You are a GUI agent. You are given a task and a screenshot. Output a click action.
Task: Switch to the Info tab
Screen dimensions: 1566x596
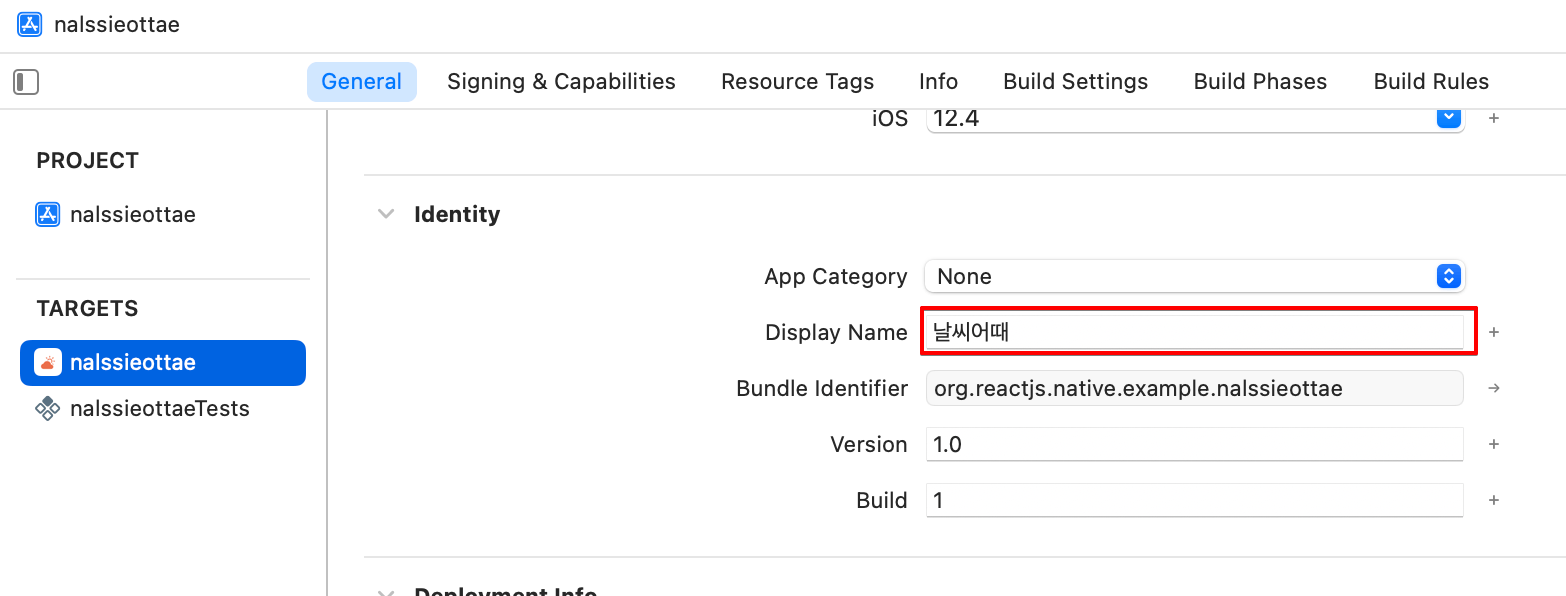pyautogui.click(x=939, y=82)
